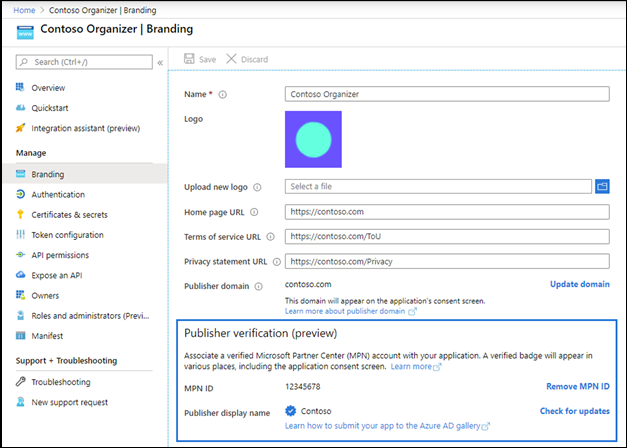Viewport: 627px width, 448px height.
Task: Open Integration assistant (preview) menu item
Action: (x=85, y=128)
